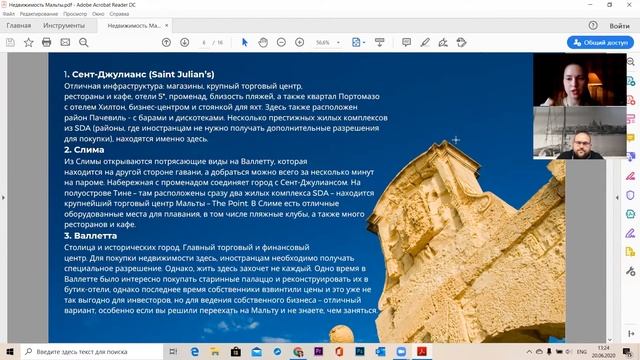640x360 pixels.
Task: Print the document using the printer icon
Action: pos(47,42)
